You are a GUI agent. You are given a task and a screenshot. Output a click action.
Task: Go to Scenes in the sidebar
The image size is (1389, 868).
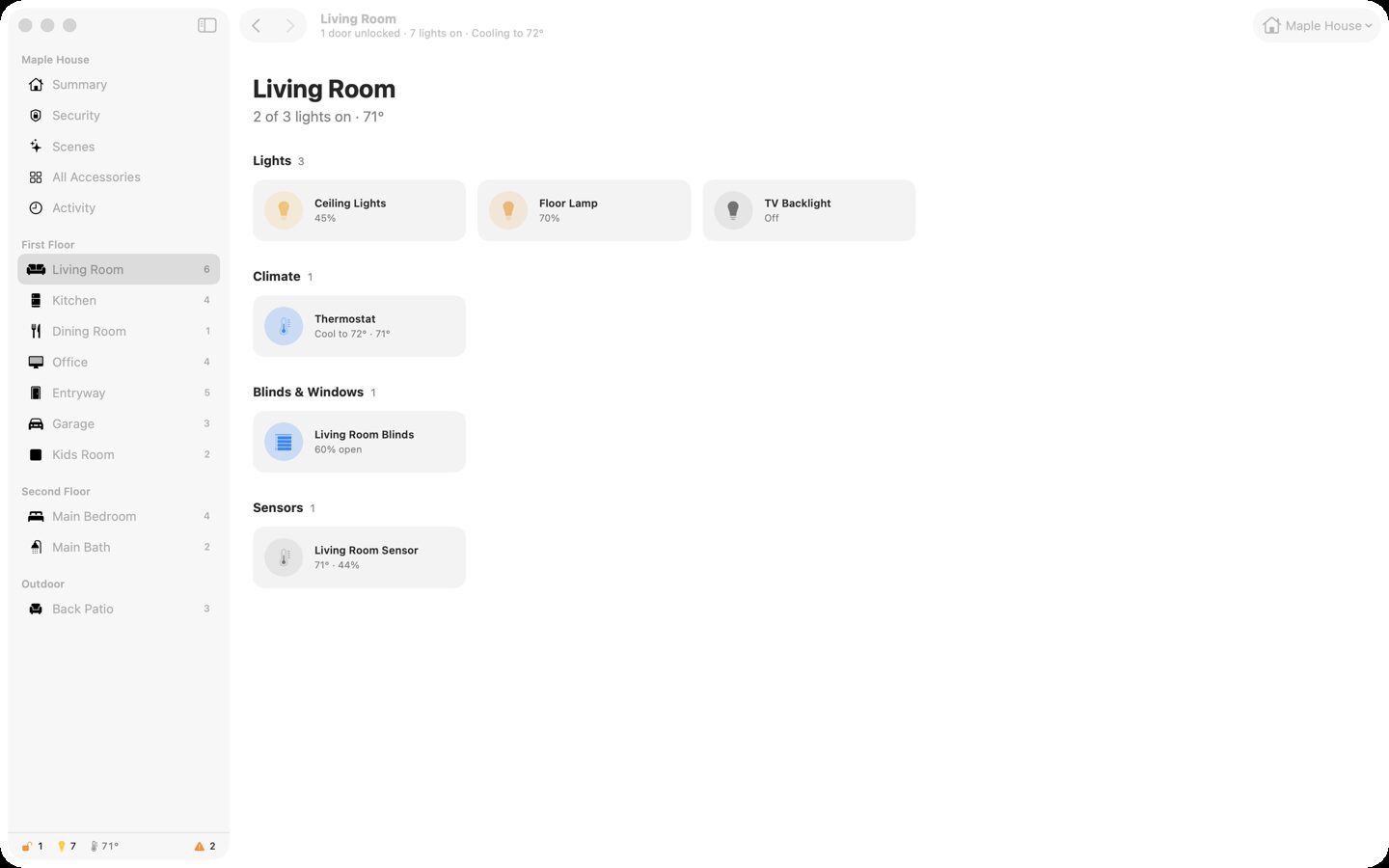(119, 147)
